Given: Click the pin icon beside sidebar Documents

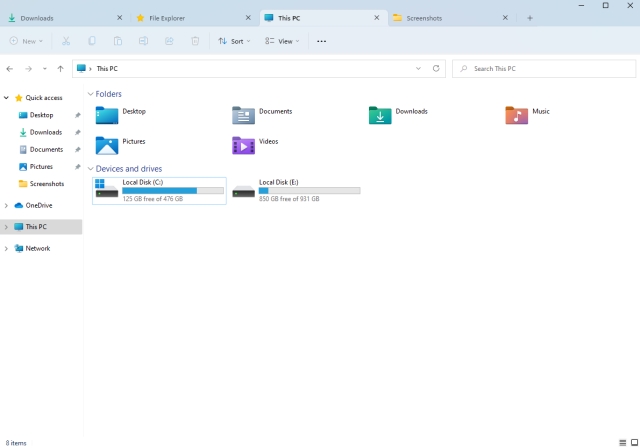Looking at the screenshot, I should click(x=78, y=149).
